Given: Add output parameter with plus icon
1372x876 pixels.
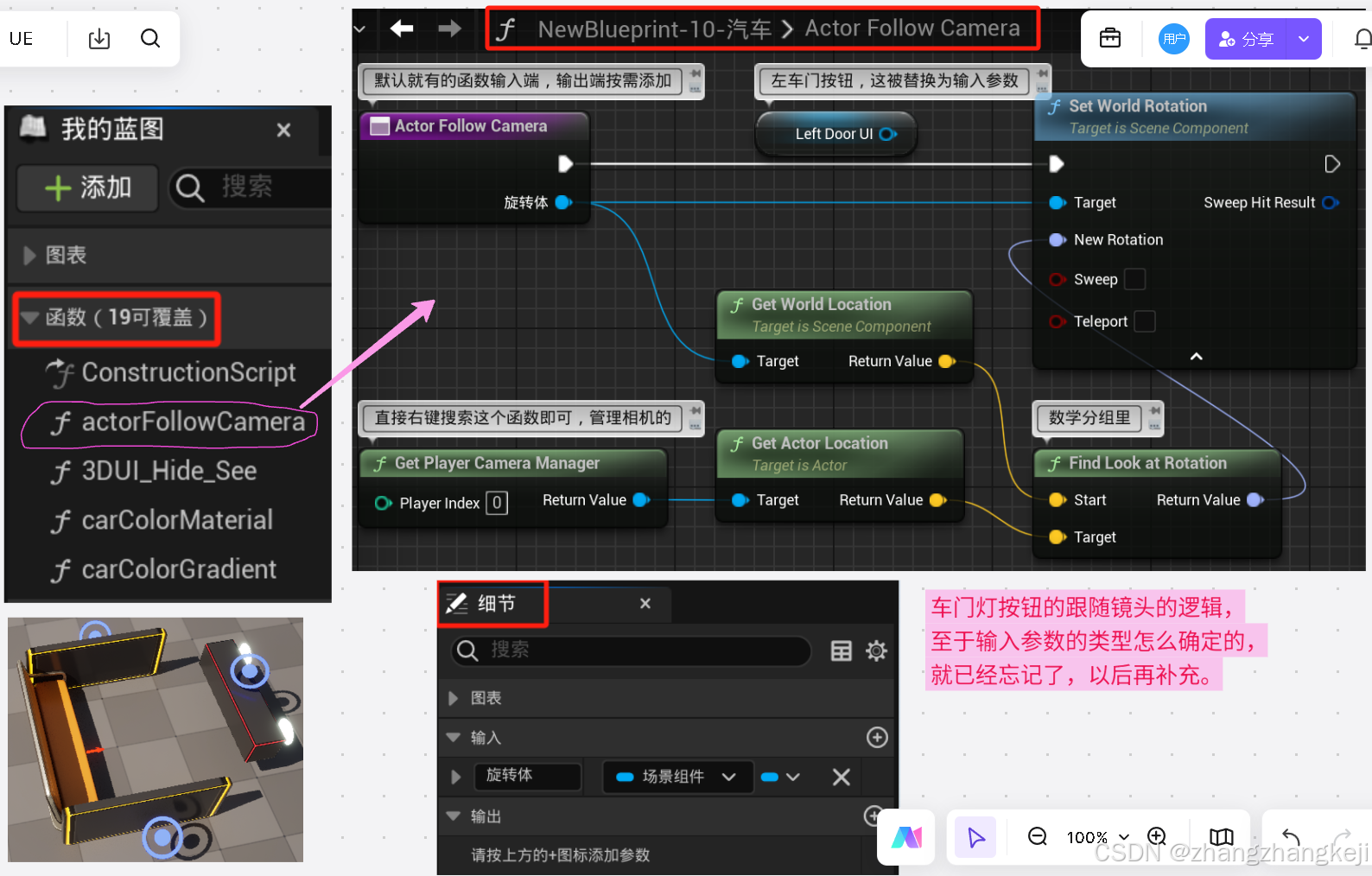Looking at the screenshot, I should click(x=873, y=816).
